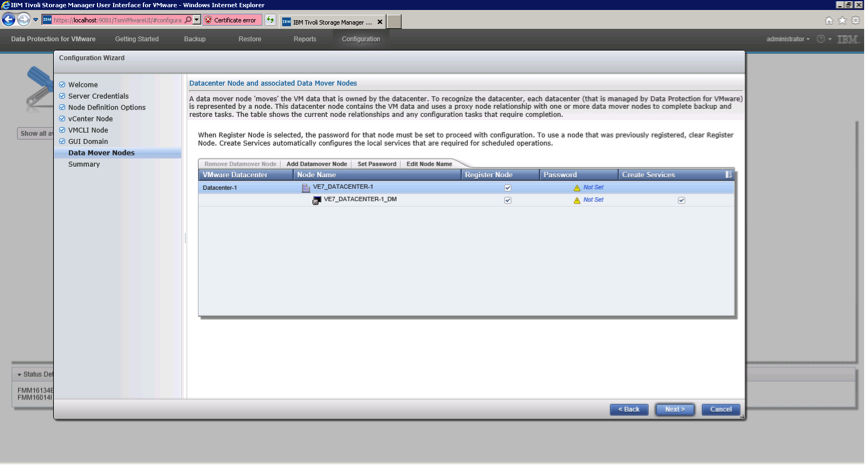Click the browser refresh icon
The image size is (865, 465).
[x=270, y=20]
